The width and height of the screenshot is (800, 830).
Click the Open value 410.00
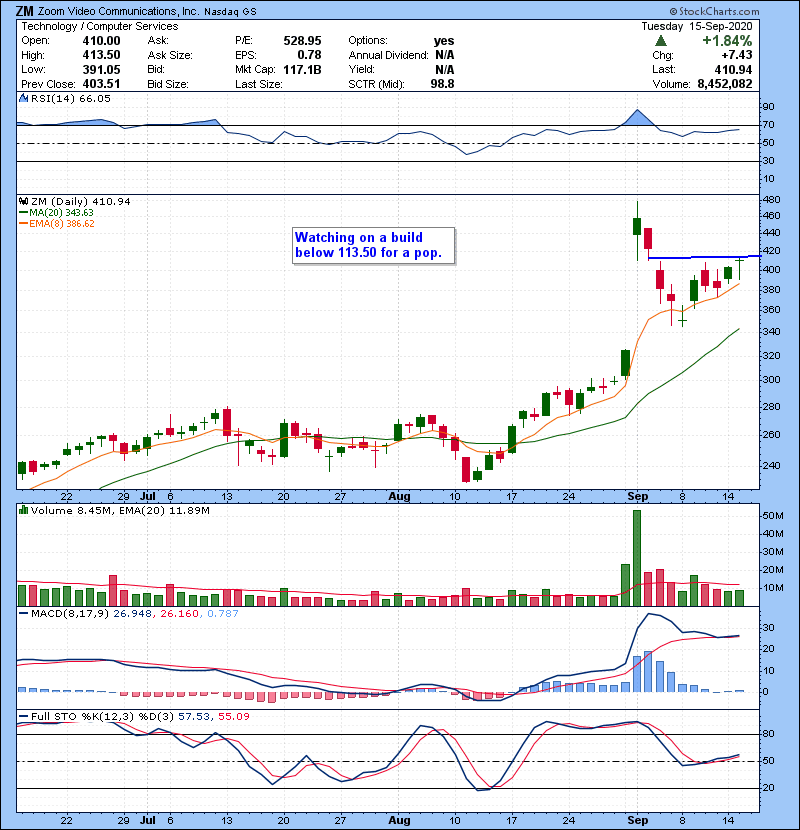pyautogui.click(x=101, y=41)
